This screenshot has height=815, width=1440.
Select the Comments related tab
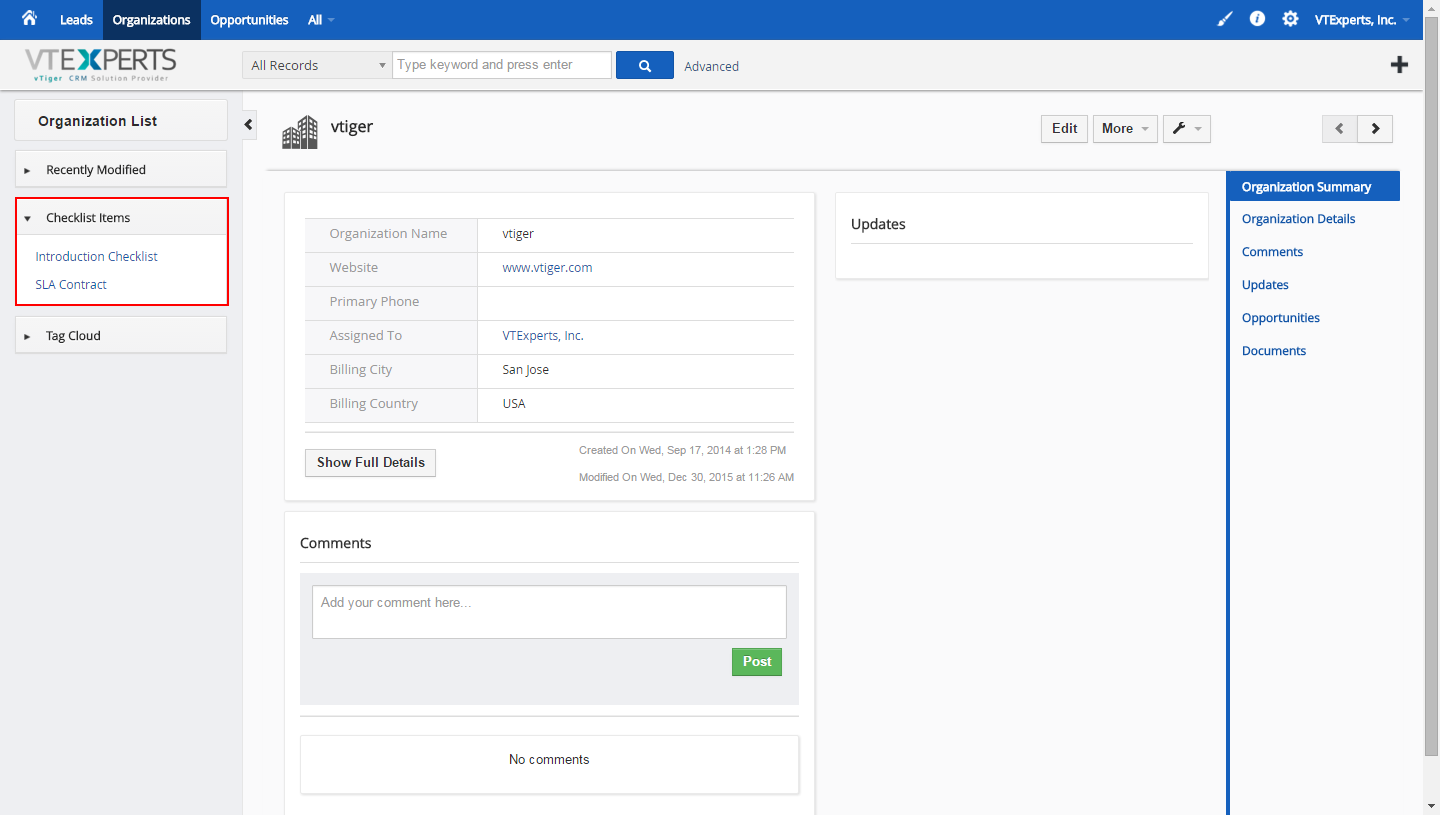coord(1272,252)
